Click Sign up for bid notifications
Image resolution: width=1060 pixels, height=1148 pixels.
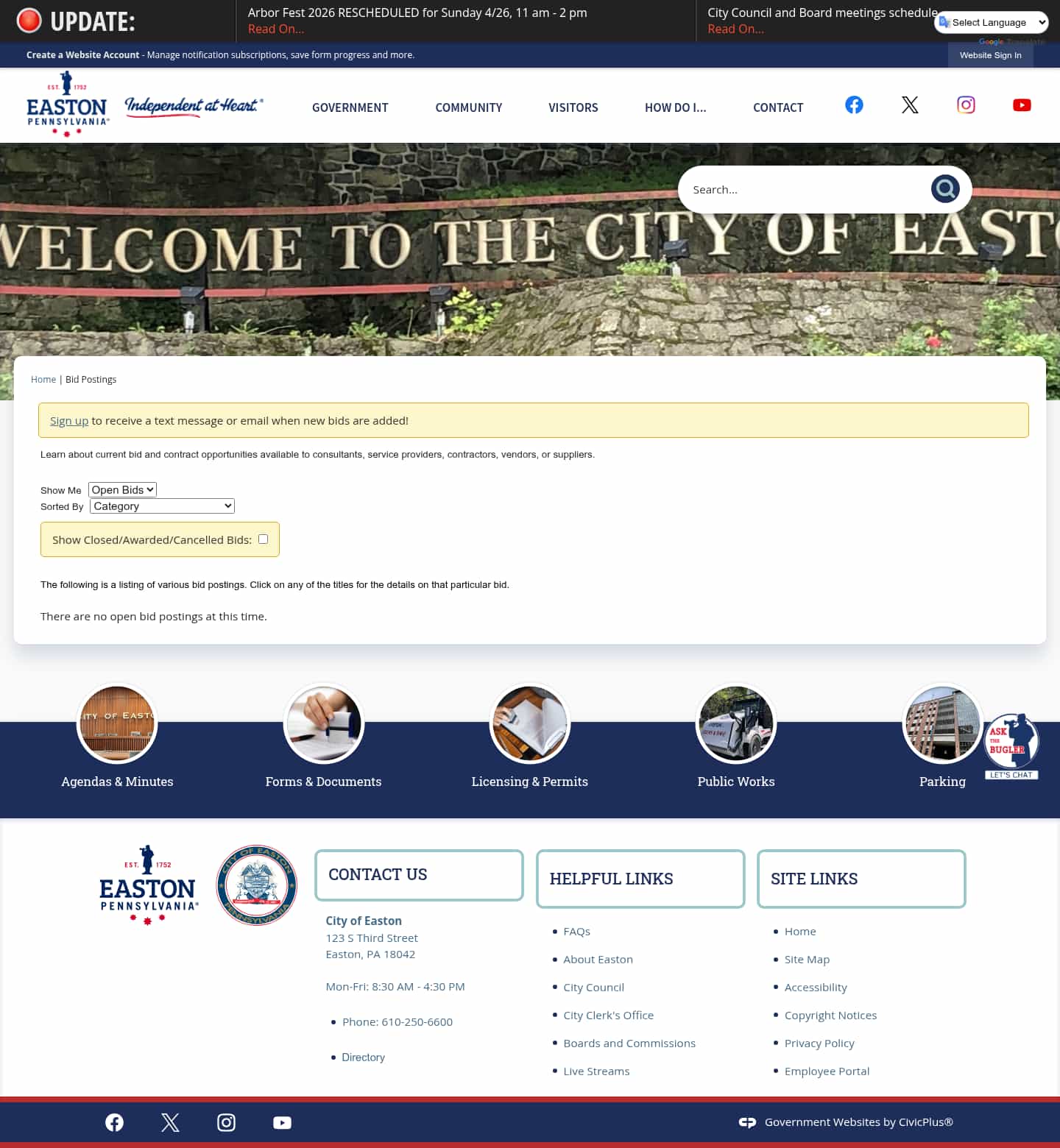click(x=68, y=420)
